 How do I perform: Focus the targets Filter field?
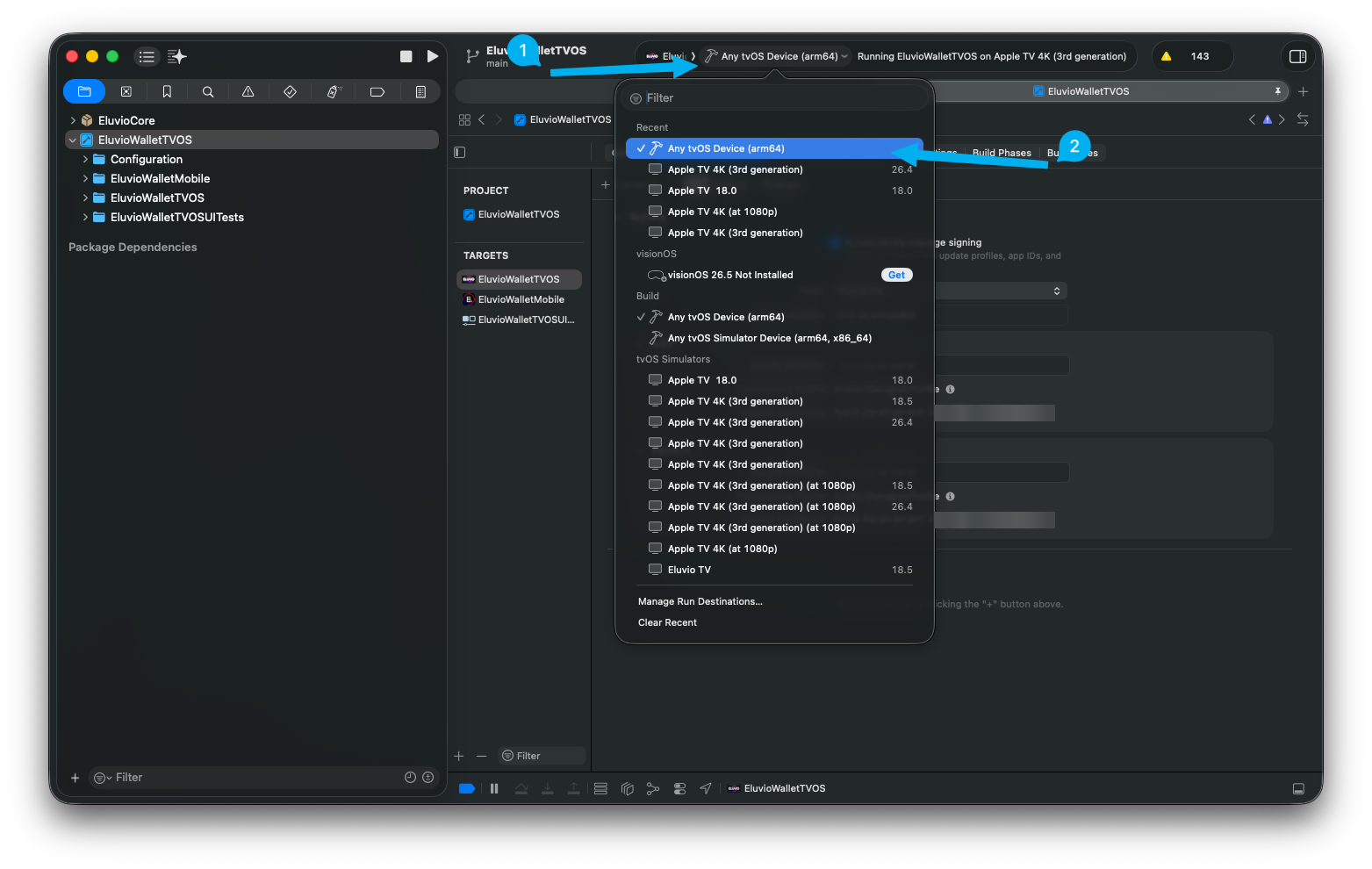click(541, 756)
